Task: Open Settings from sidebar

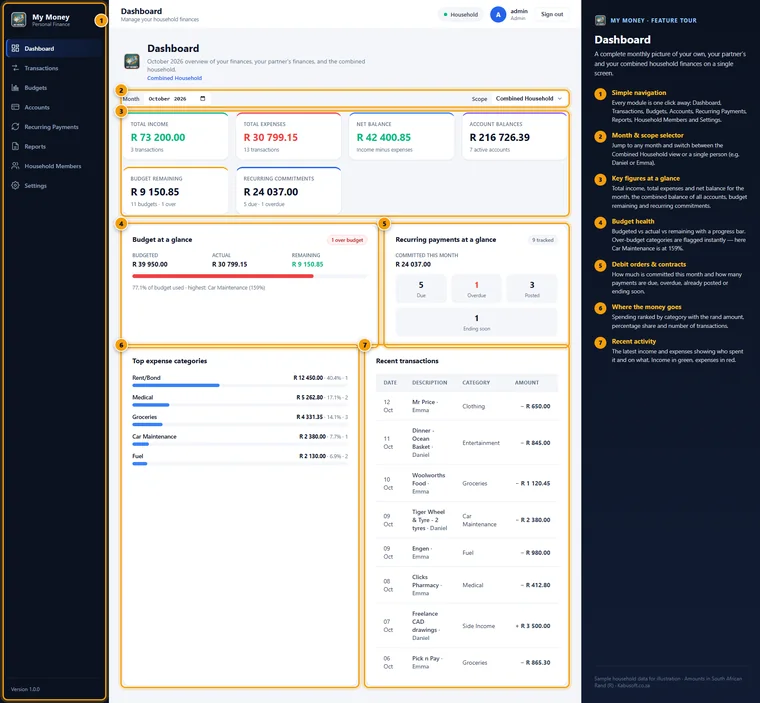Action: coord(55,185)
